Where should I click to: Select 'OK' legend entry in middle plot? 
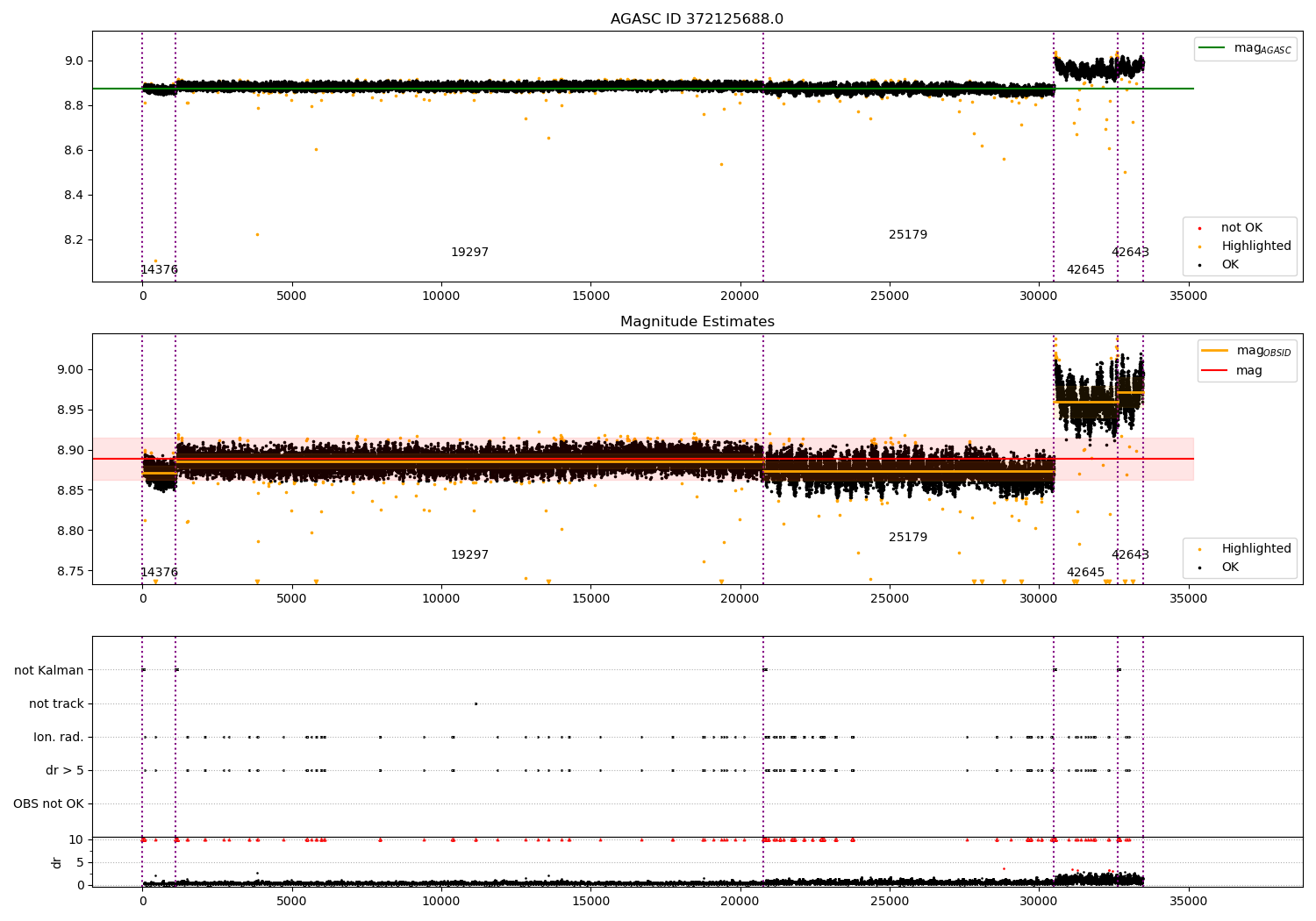tap(1230, 568)
